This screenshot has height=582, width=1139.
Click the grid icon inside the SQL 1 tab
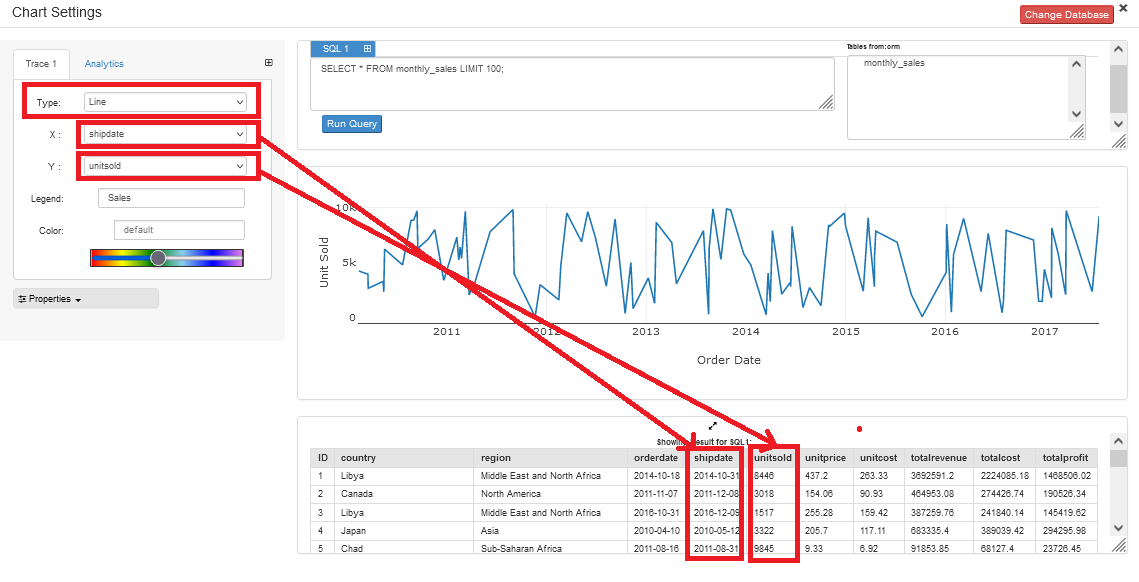366,48
